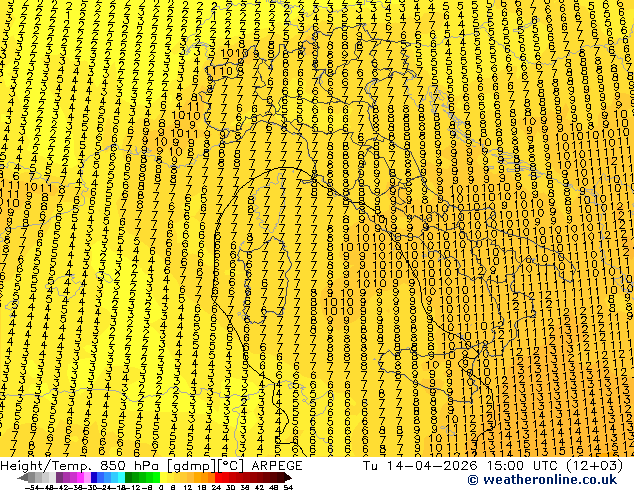The image size is (634, 490).
Task: Pick the bright yellow swatch above 0
Action: pos(163,477)
